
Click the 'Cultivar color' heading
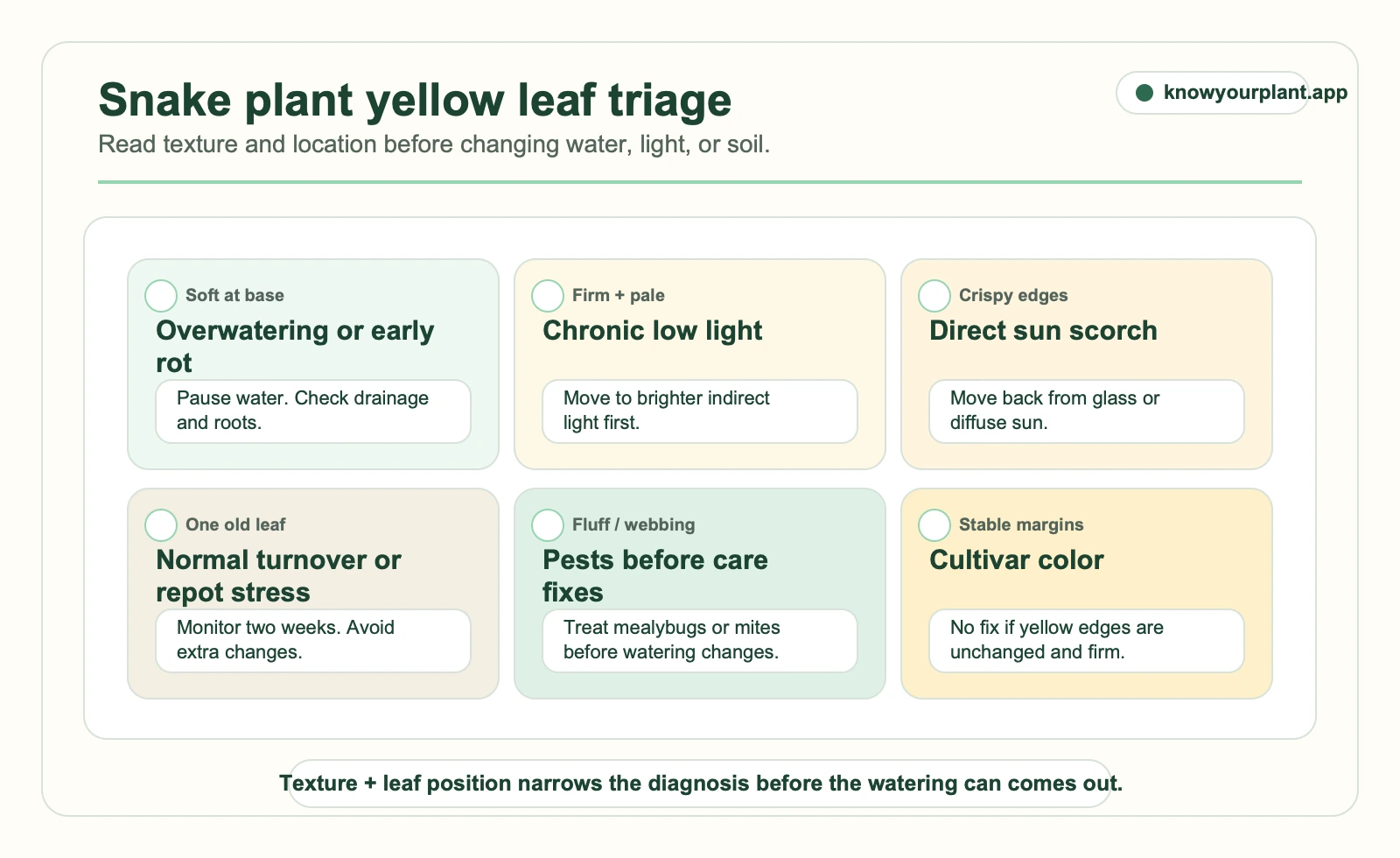[x=1017, y=560]
